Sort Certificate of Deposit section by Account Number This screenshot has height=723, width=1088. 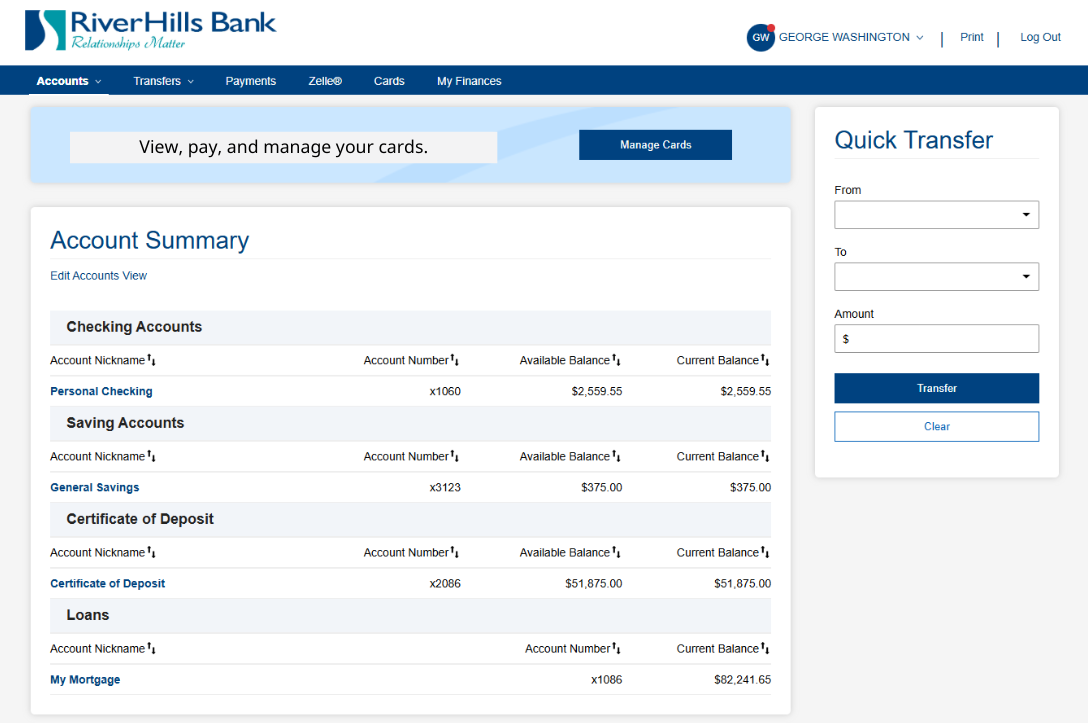(411, 552)
